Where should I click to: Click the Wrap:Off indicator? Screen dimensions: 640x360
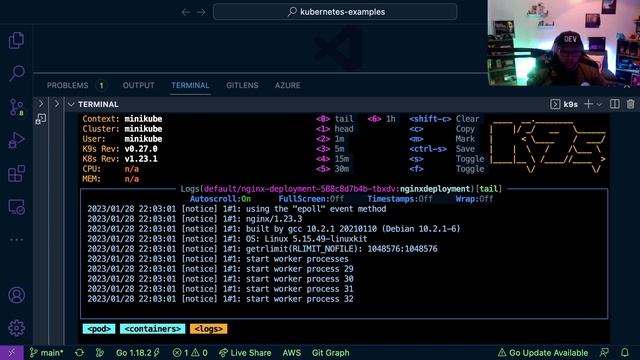(x=474, y=199)
